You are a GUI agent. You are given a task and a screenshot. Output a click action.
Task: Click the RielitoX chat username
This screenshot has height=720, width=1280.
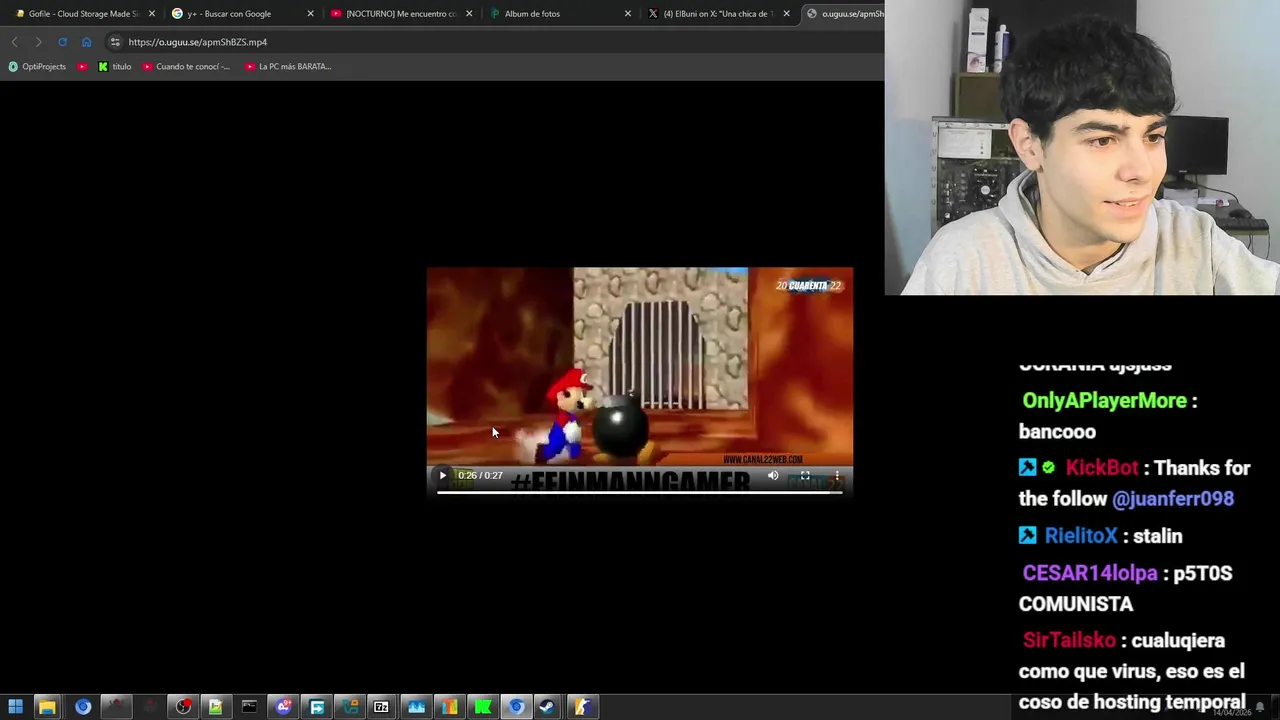pyautogui.click(x=1081, y=536)
